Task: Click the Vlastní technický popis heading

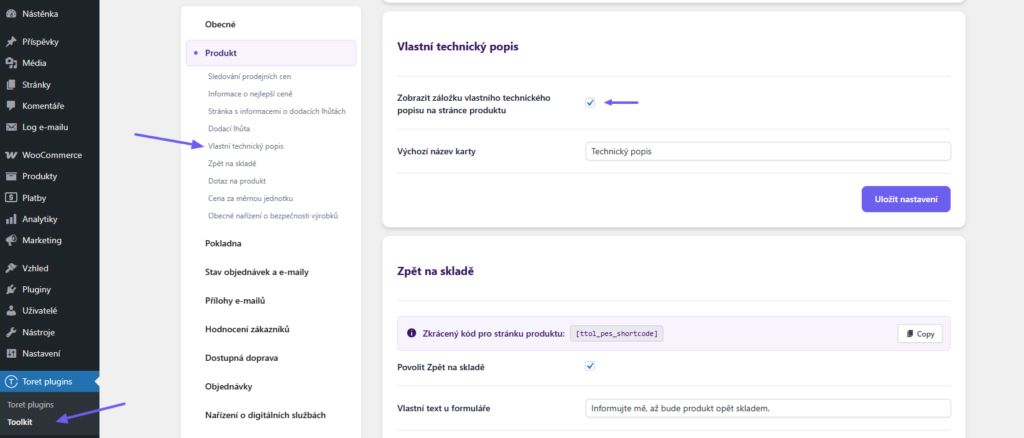Action: pos(458,46)
